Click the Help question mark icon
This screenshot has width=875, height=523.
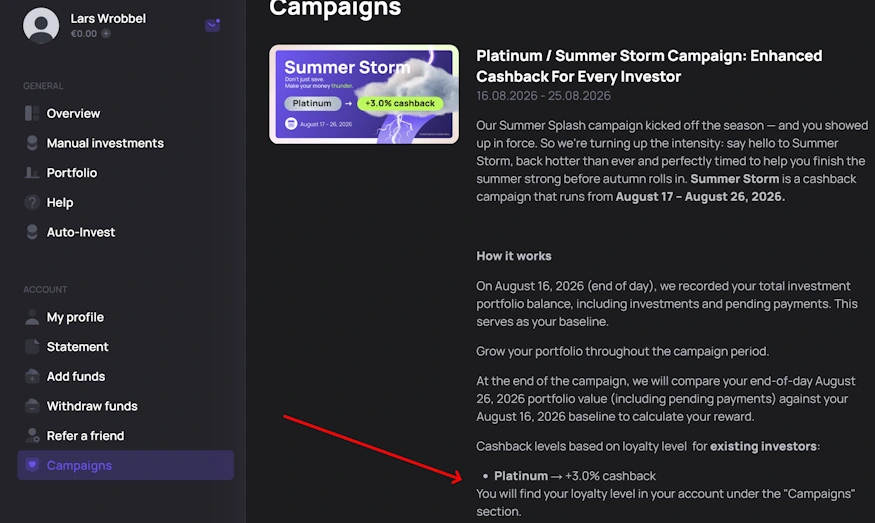coord(32,202)
